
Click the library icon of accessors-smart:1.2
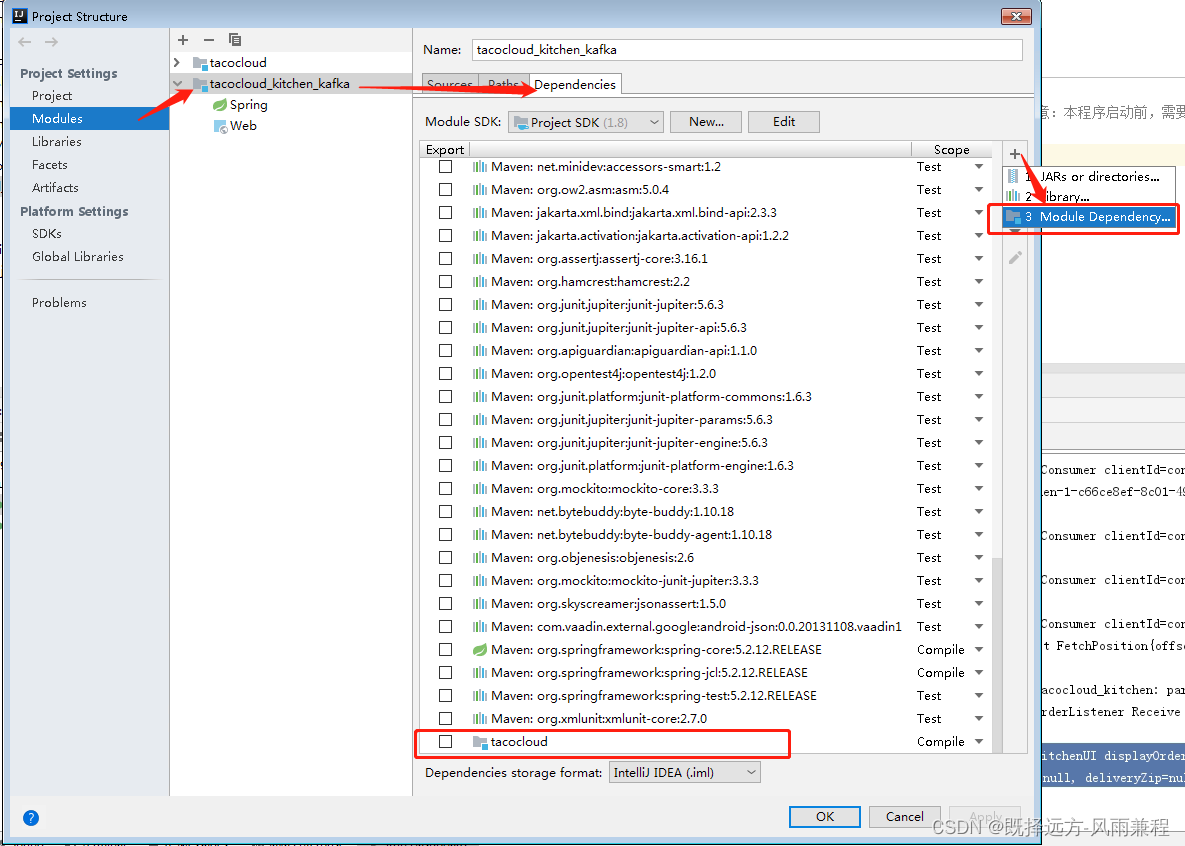click(x=479, y=166)
